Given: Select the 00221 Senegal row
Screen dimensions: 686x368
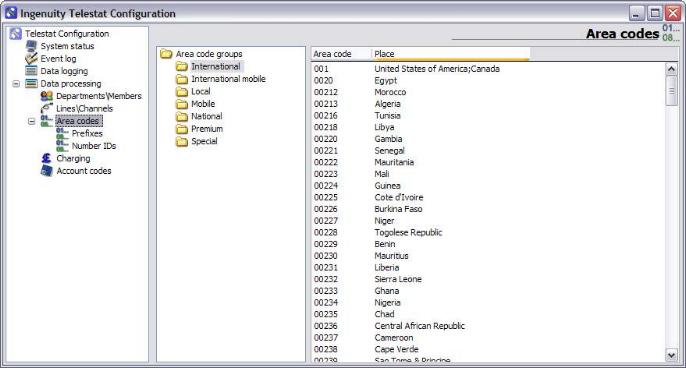Looking at the screenshot, I should tap(488, 151).
